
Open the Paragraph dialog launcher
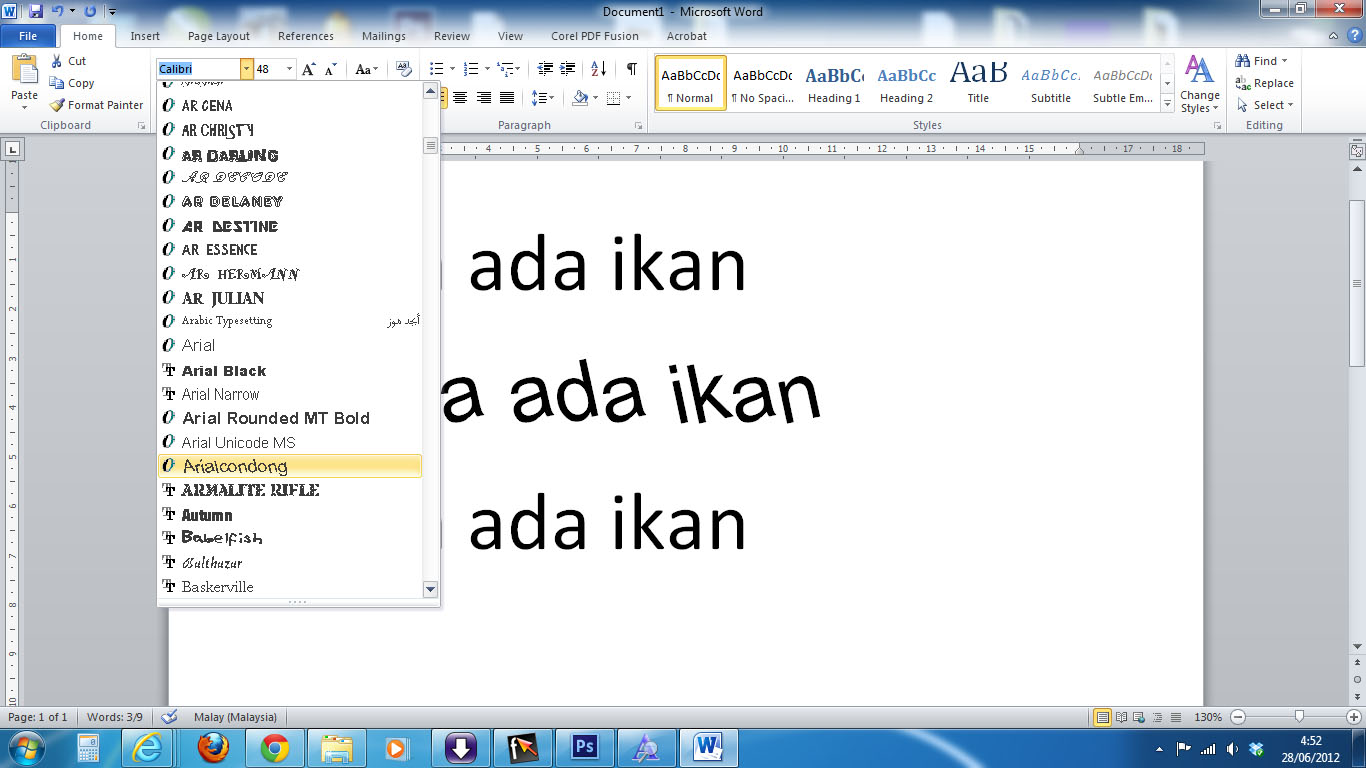(x=638, y=127)
